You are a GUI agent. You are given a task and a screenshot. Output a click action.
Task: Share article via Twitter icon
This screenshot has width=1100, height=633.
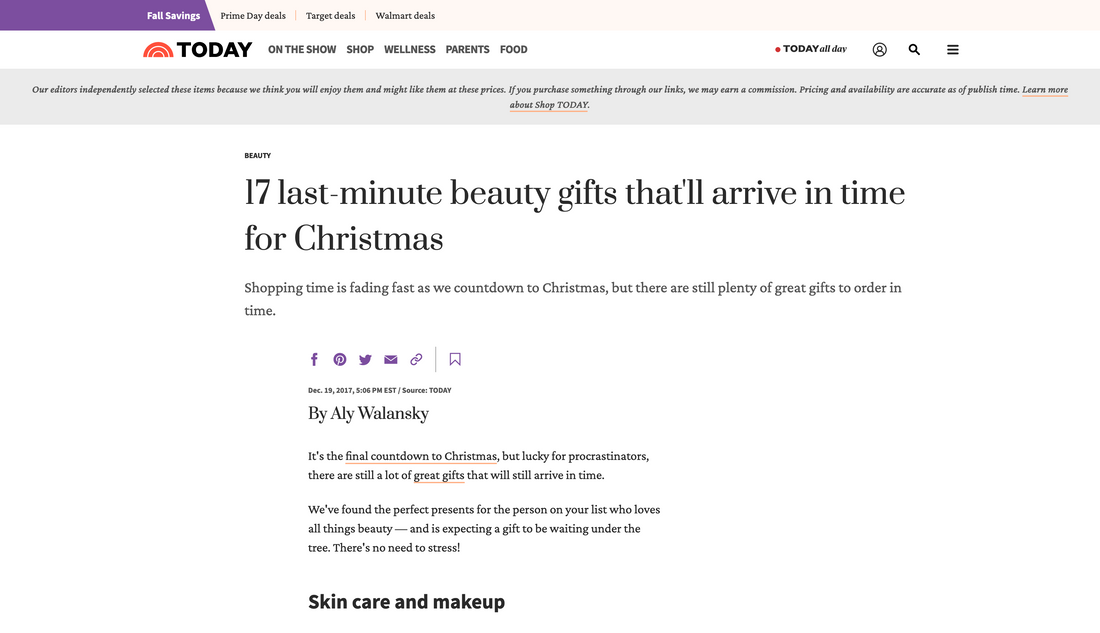coord(365,360)
